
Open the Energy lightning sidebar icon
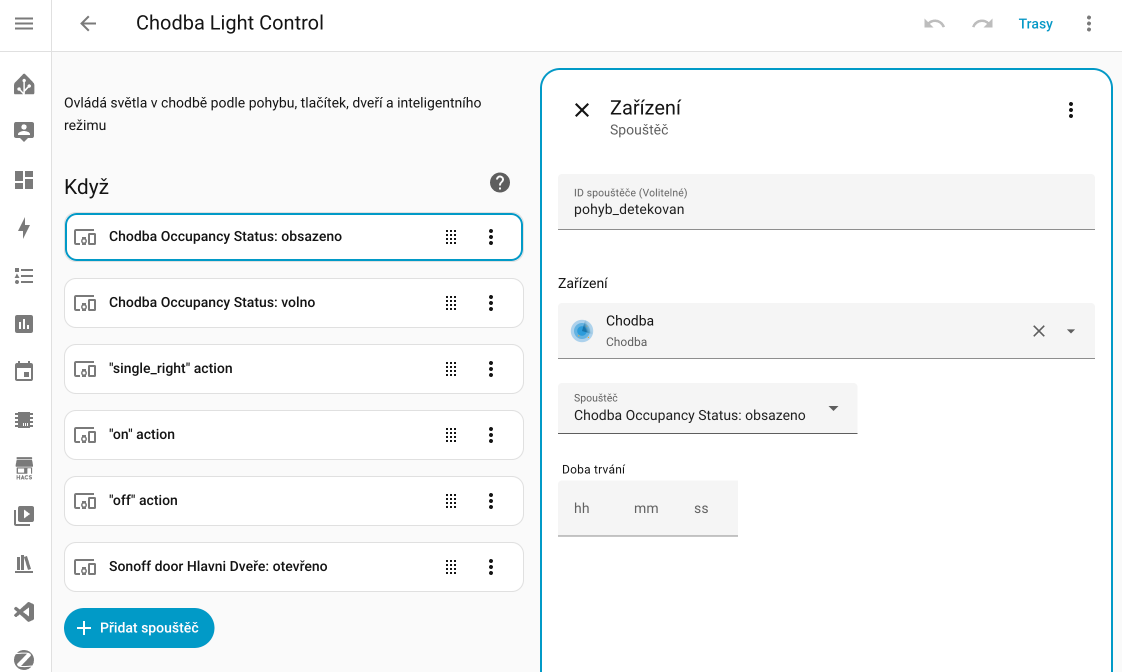pos(24,228)
